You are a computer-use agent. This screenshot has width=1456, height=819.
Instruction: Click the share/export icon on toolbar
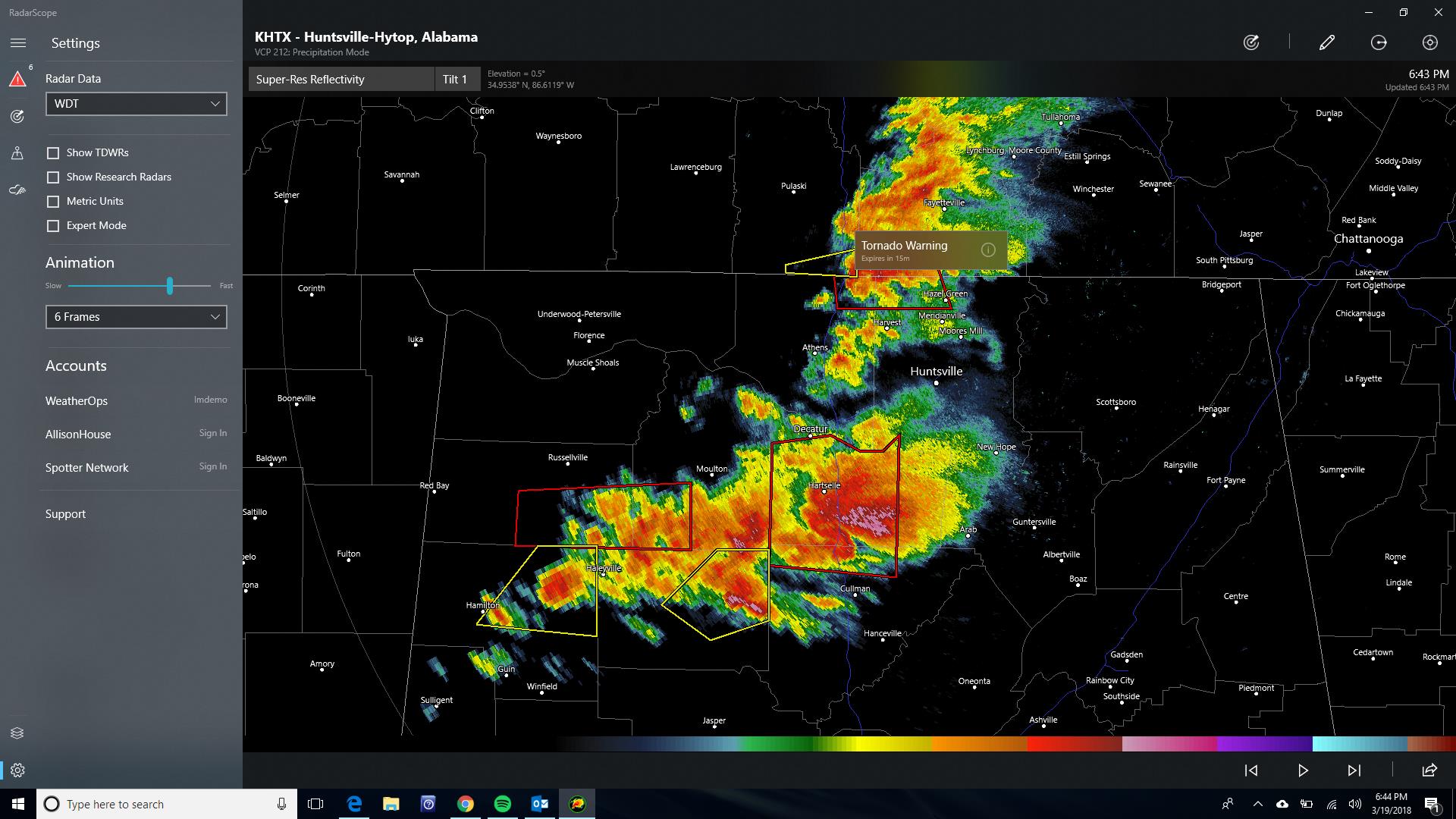1430,770
